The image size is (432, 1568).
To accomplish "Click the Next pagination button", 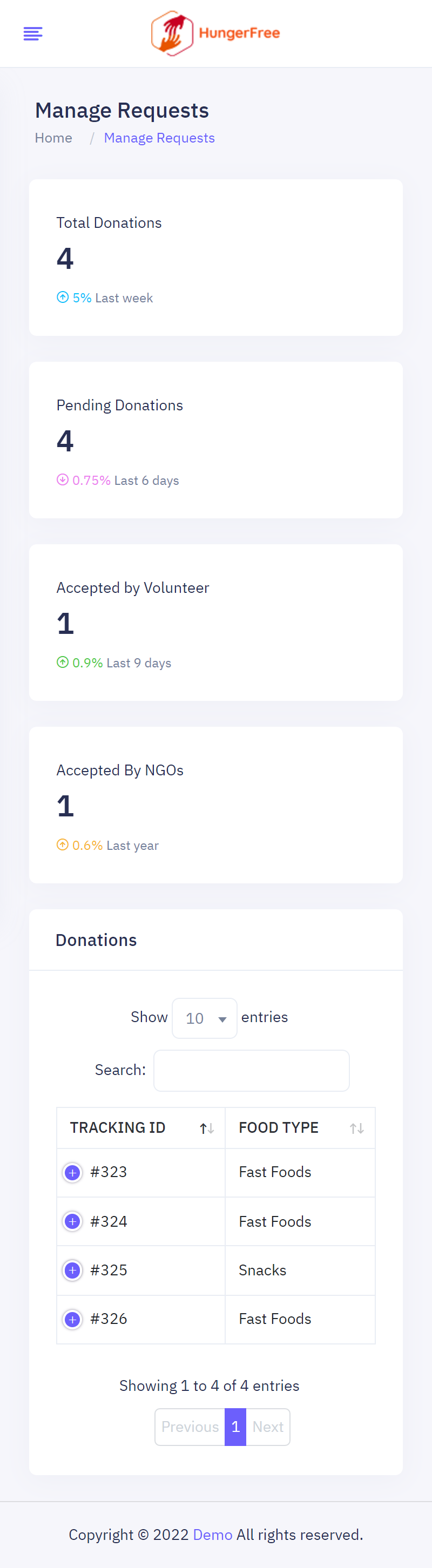I will click(x=268, y=1427).
